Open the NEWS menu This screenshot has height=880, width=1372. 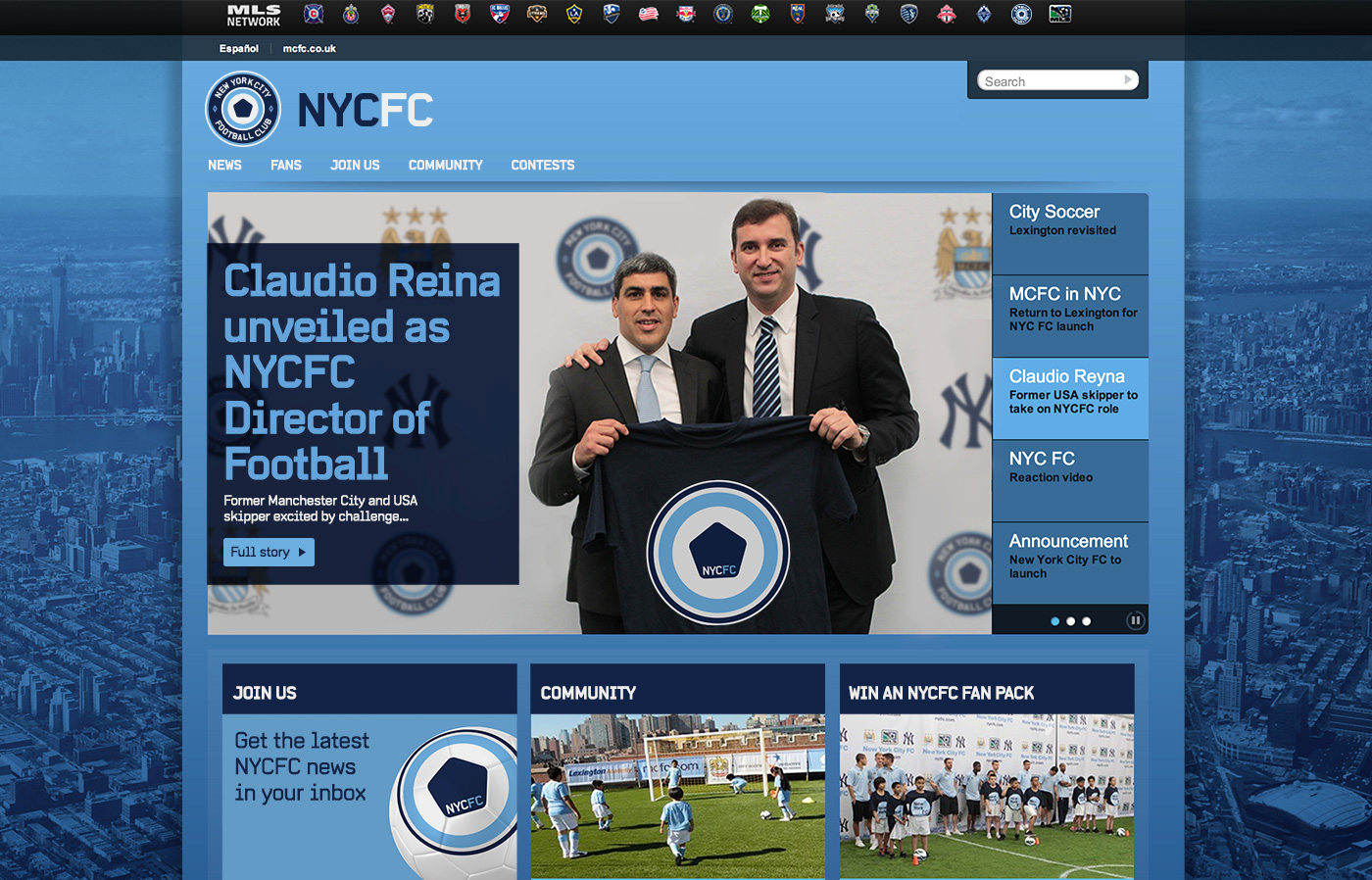pyautogui.click(x=224, y=165)
